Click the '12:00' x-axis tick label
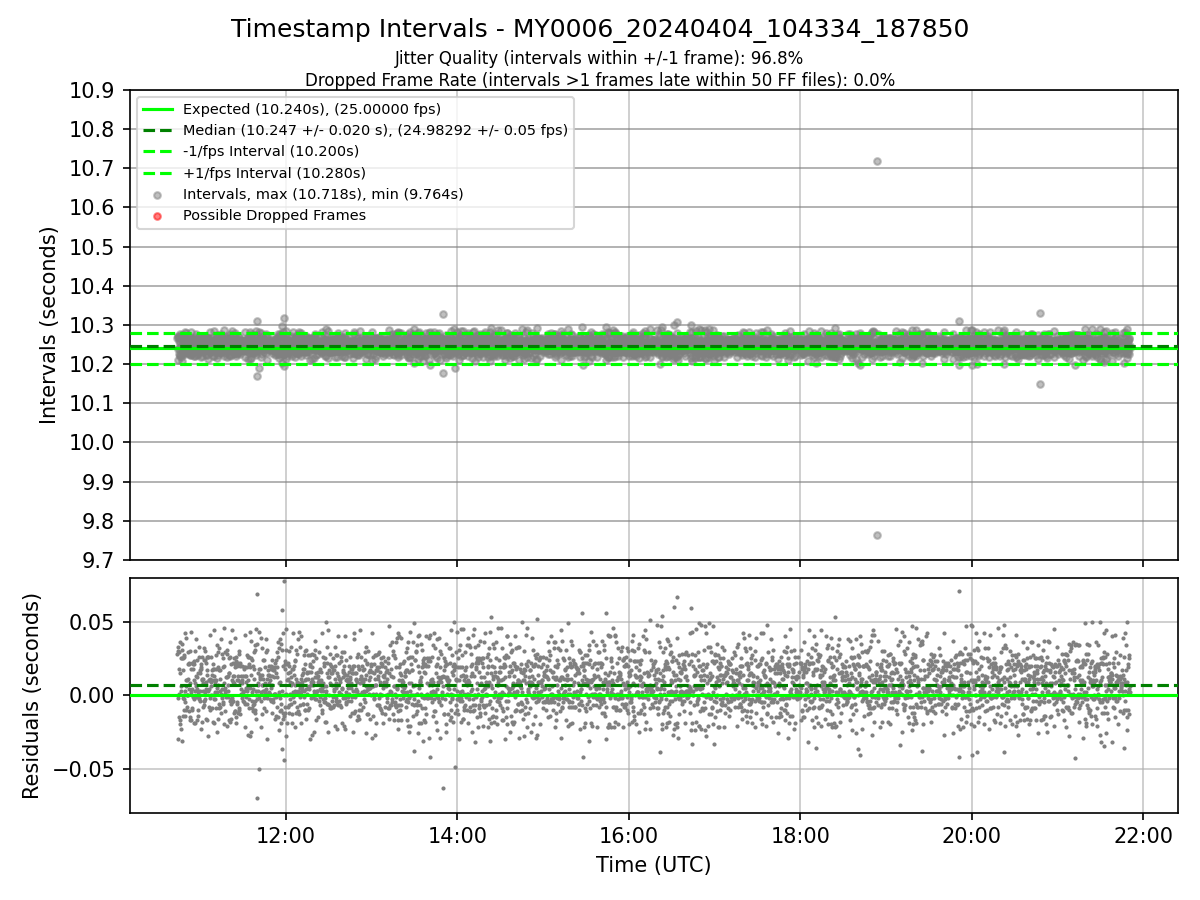 [286, 834]
